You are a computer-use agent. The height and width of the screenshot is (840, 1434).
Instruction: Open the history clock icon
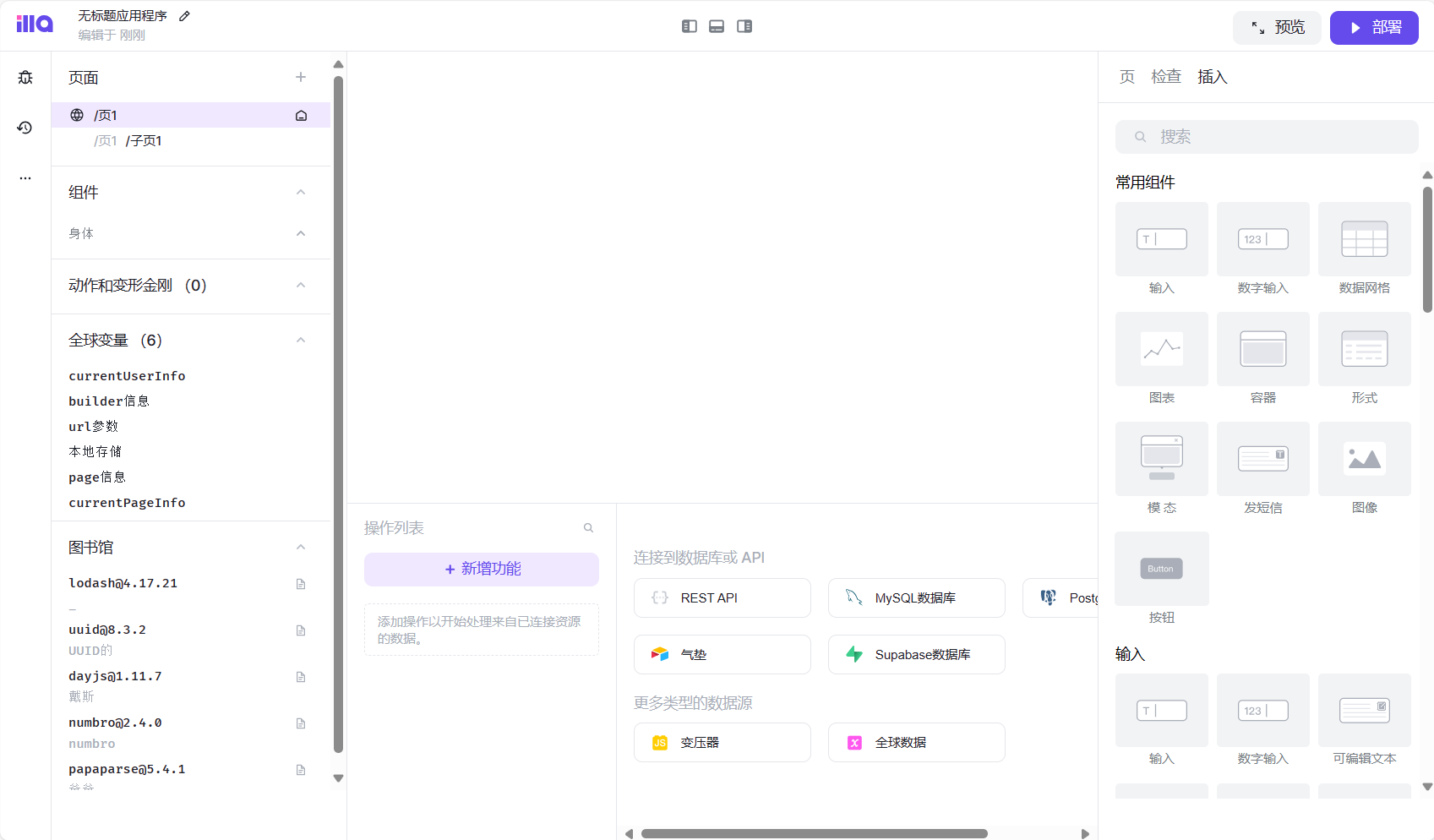coord(25,128)
